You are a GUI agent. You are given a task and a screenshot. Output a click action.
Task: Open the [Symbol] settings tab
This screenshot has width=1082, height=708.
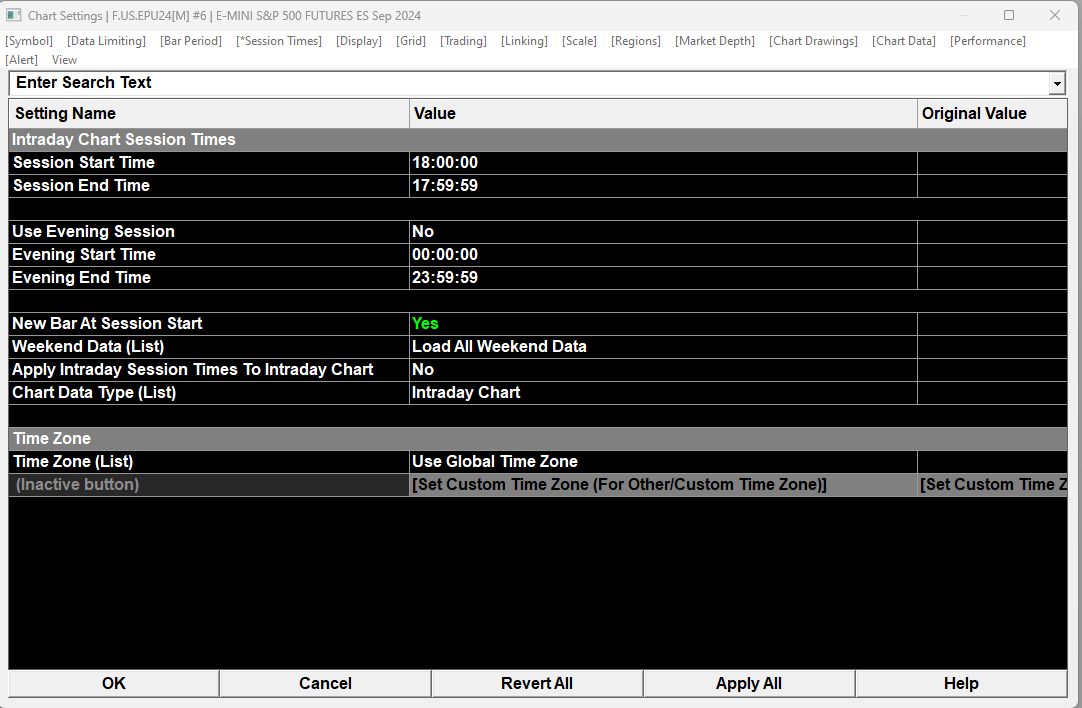[29, 41]
